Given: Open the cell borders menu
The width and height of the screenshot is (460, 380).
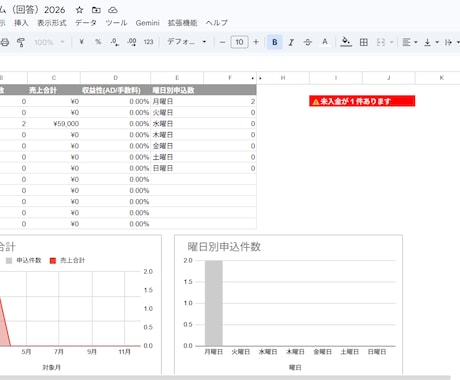Looking at the screenshot, I should tap(364, 42).
